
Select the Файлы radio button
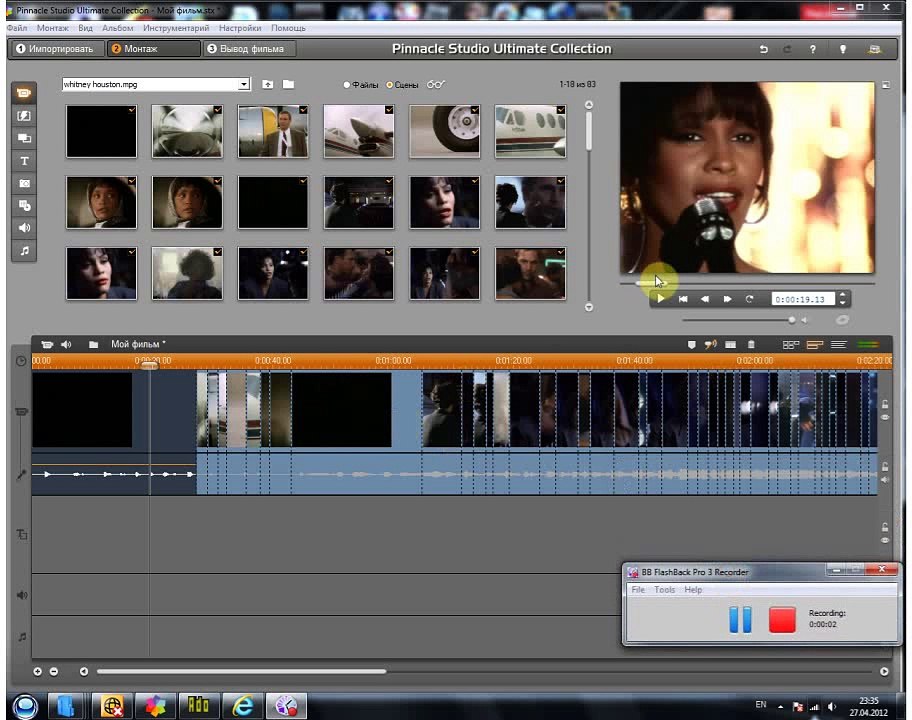point(347,85)
